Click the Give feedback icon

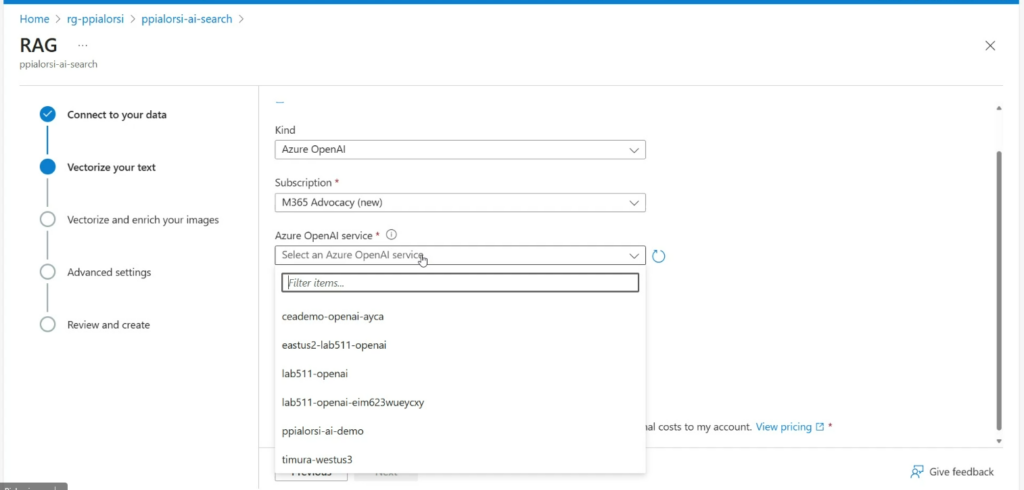tap(917, 472)
